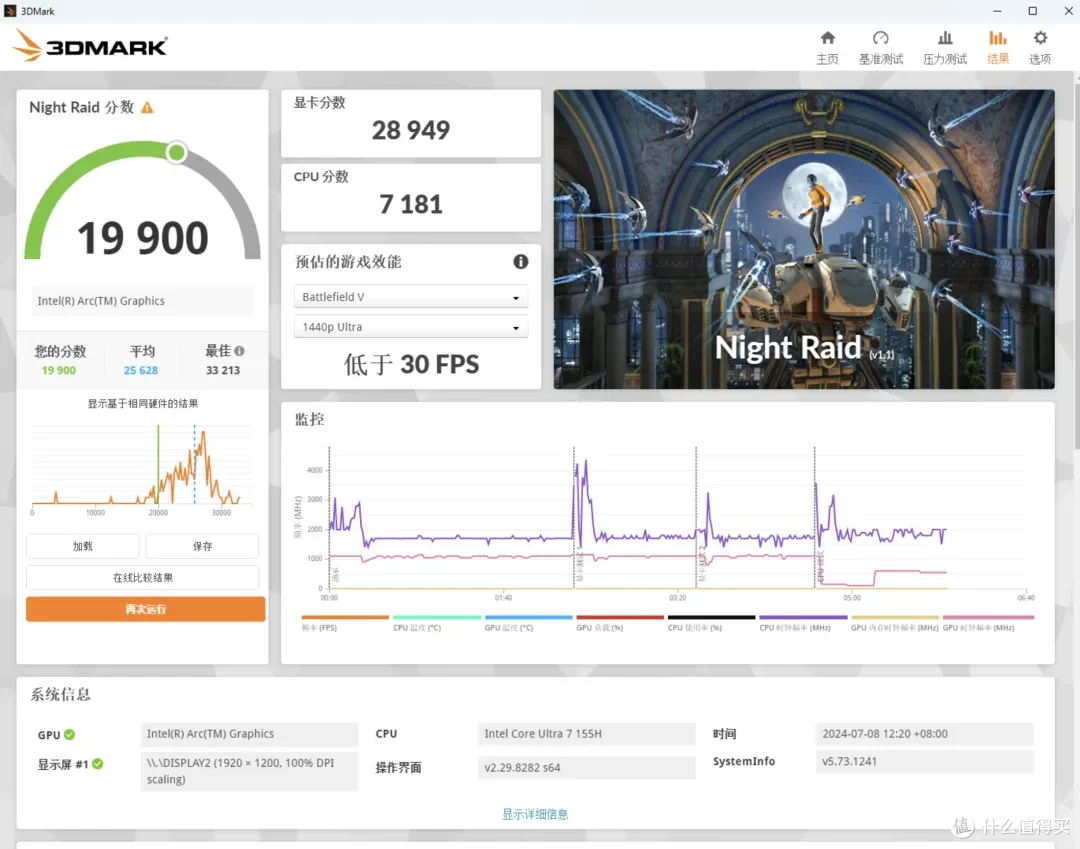Click the 3DMARK logo
The image size is (1080, 849).
click(90, 45)
